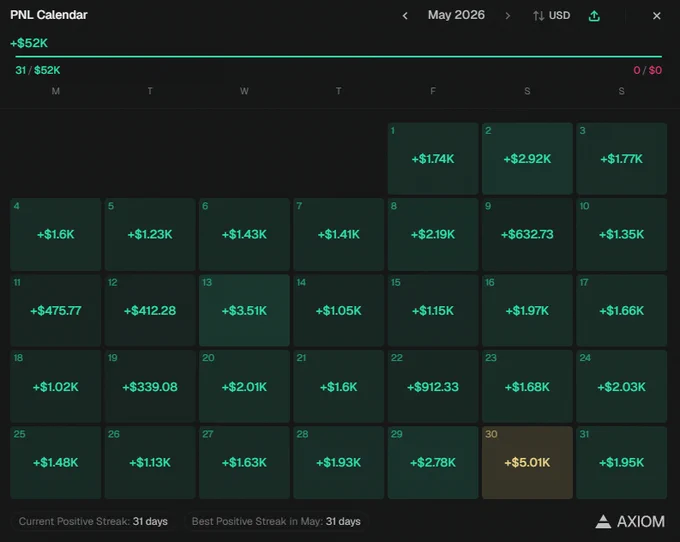Image resolution: width=680 pixels, height=542 pixels.
Task: Click Current Positive Streak: 31 days badge
Action: [x=93, y=521]
